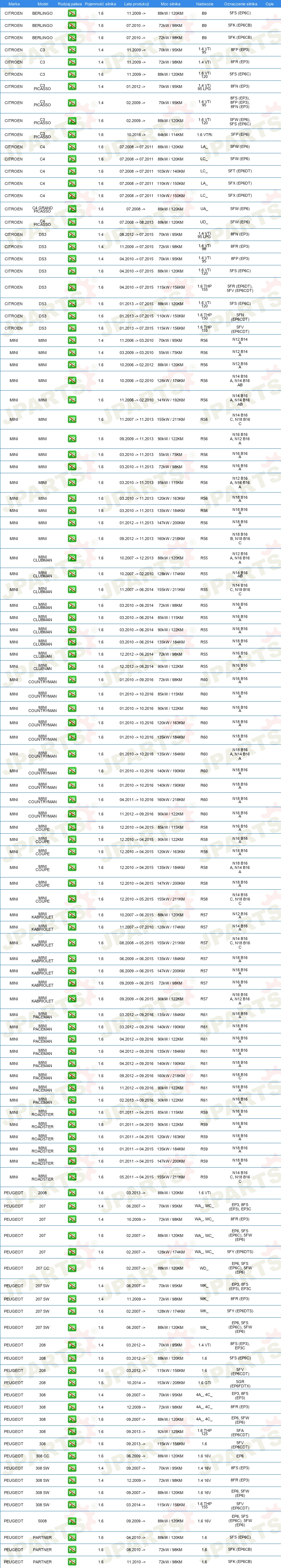Click fuel icon in Mini Coupe 147kW/200KM row
This screenshot has height=1568, width=281.
[72, 883]
